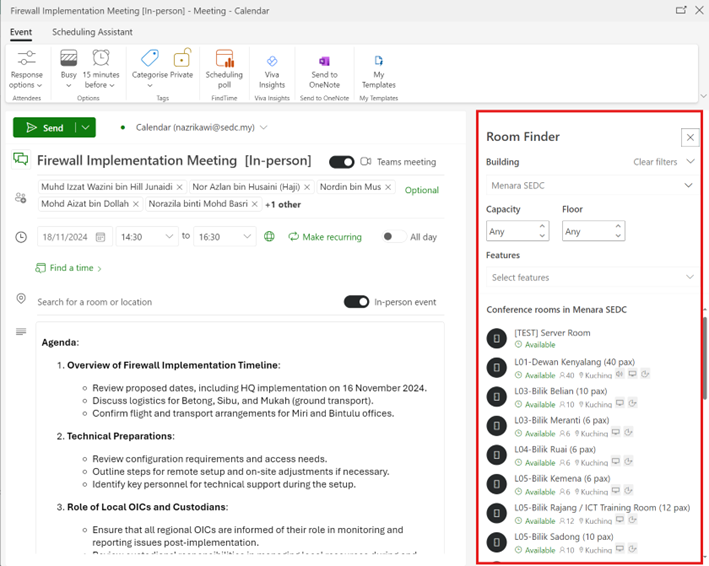Click the green Send button
The width and height of the screenshot is (709, 566).
coord(45,128)
